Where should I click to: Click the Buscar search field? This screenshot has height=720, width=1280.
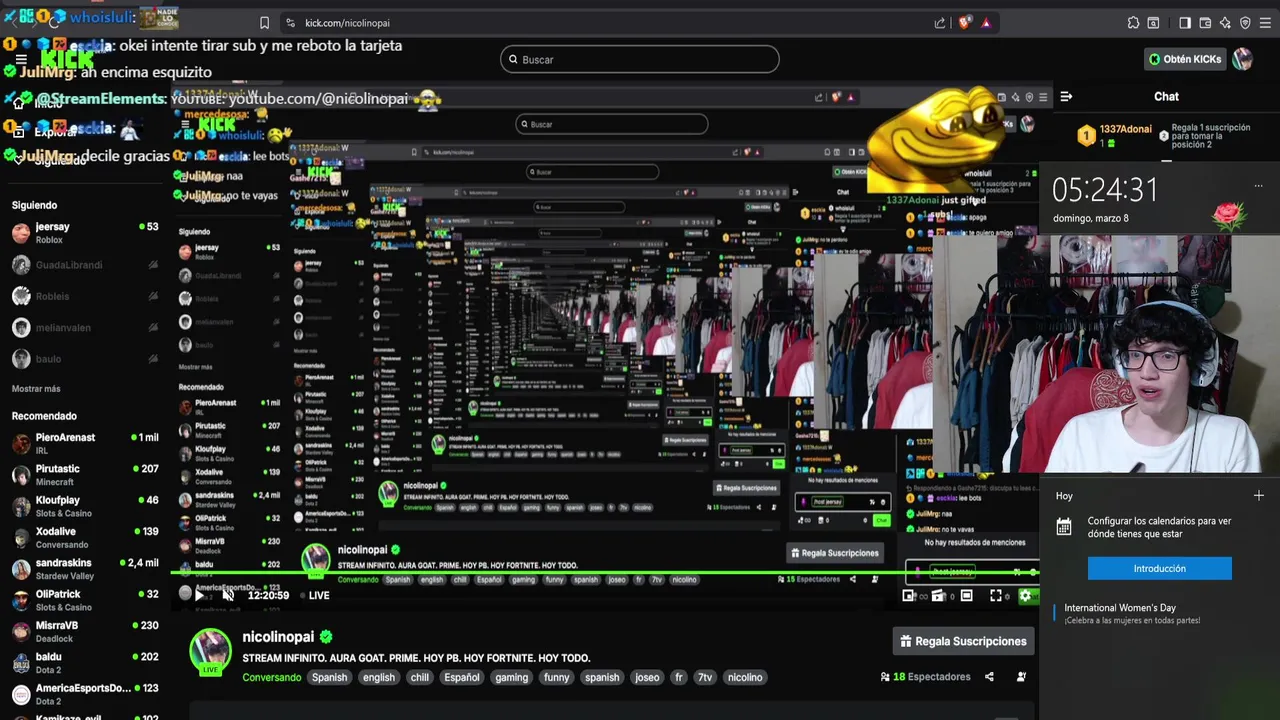coord(640,59)
